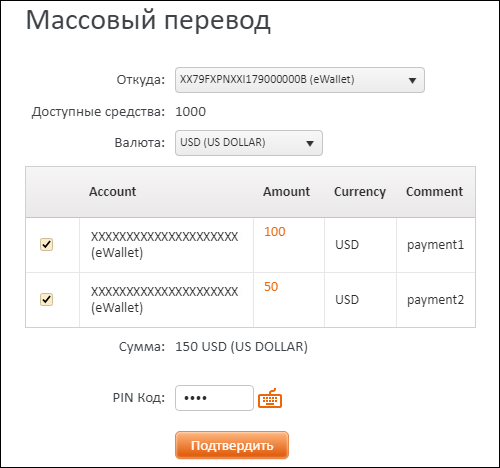Open the Откуда account dropdown
This screenshot has width=500, height=468.
[x=300, y=80]
